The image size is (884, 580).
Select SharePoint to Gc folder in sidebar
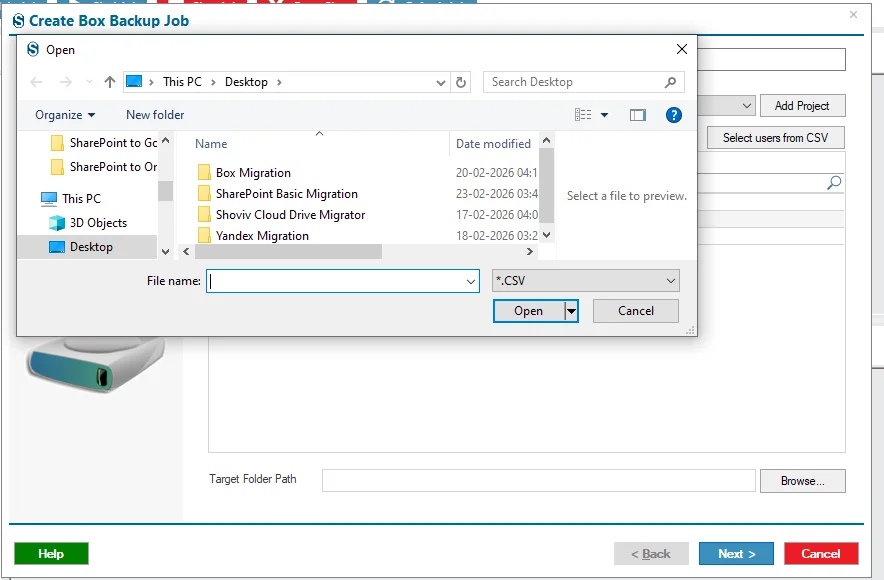(104, 143)
